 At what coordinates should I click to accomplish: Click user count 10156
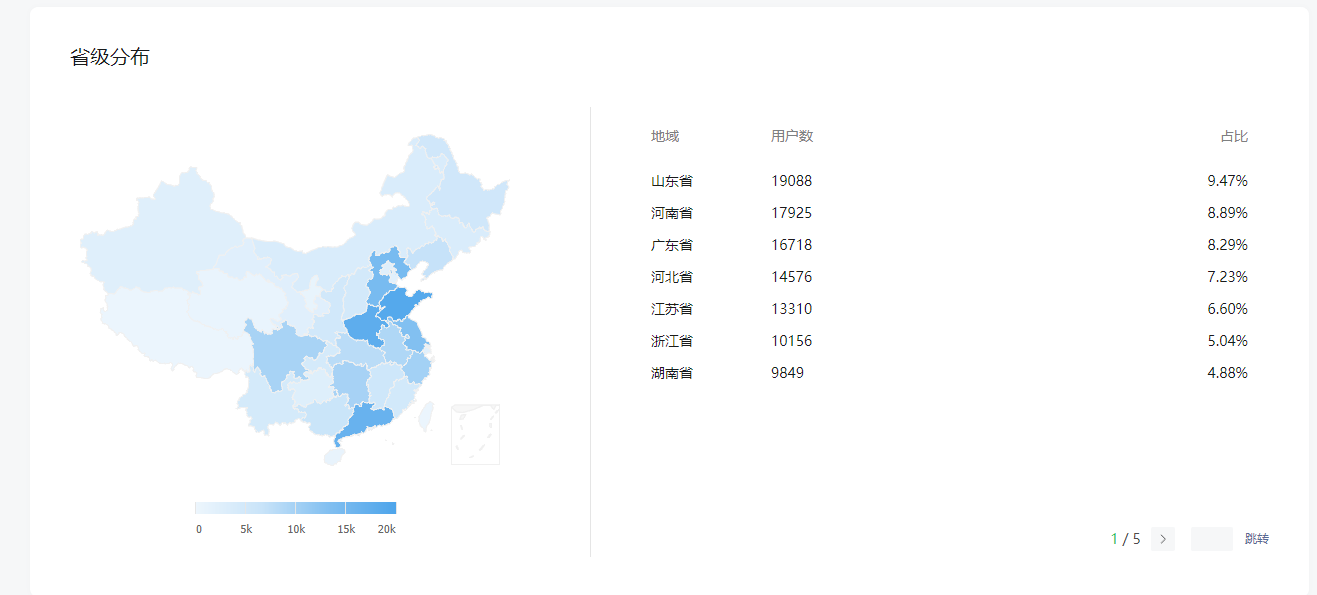click(x=792, y=341)
